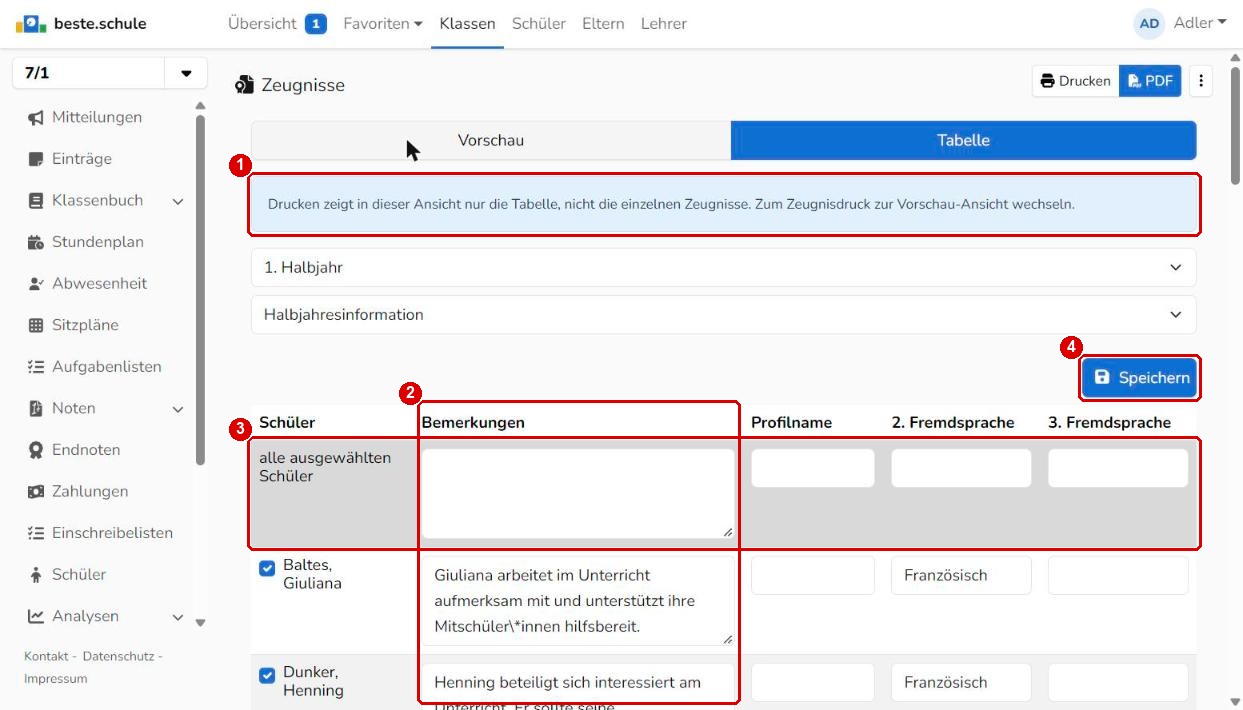Open the Datenschutz footer link
The height and width of the screenshot is (710, 1243).
click(118, 656)
